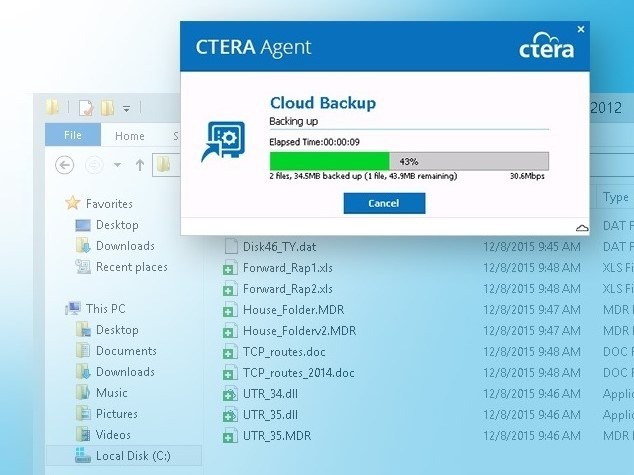This screenshot has width=634, height=475.
Task: Sort by the Type column header
Action: click(615, 197)
